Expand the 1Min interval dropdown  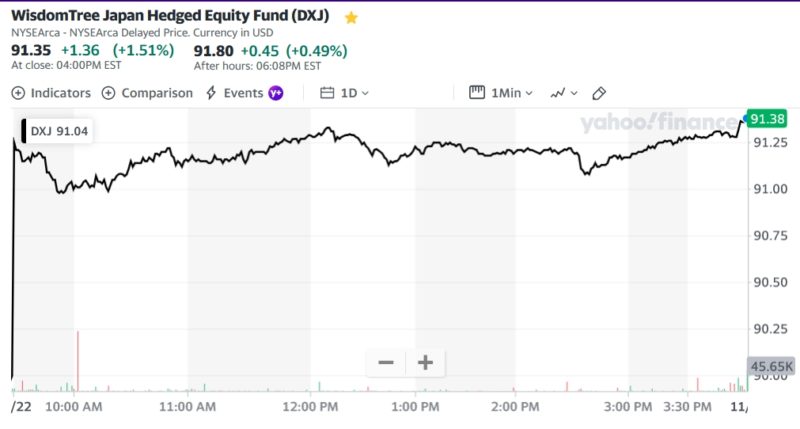(x=512, y=93)
